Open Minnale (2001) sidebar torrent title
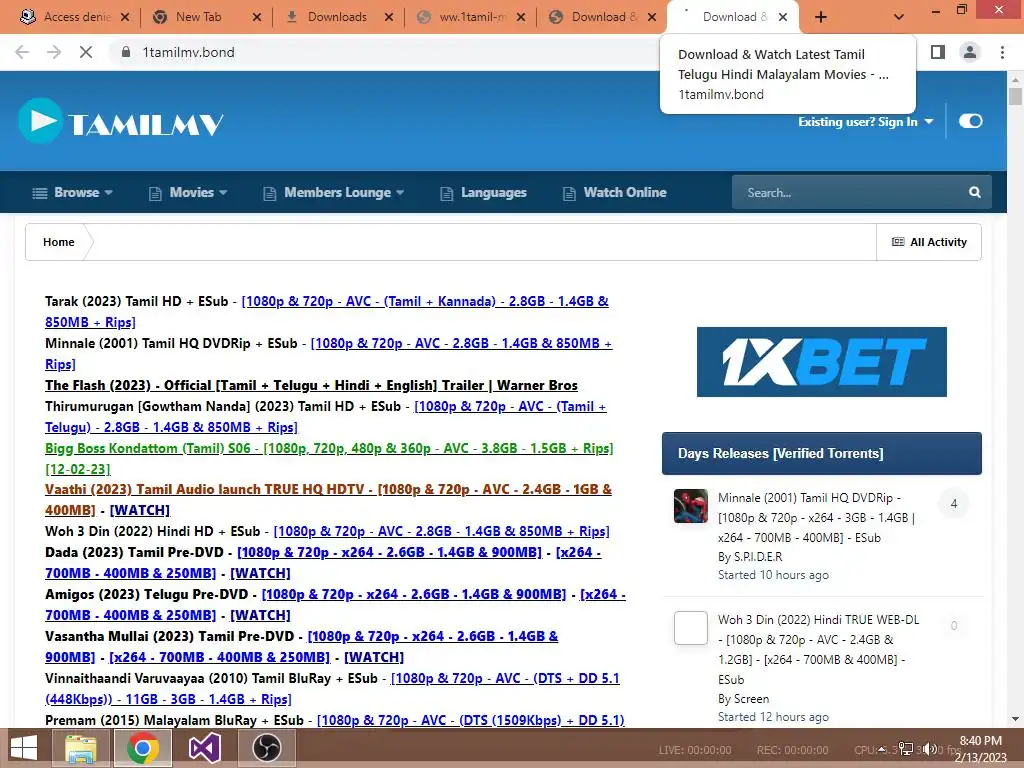1024x768 pixels. (x=816, y=517)
